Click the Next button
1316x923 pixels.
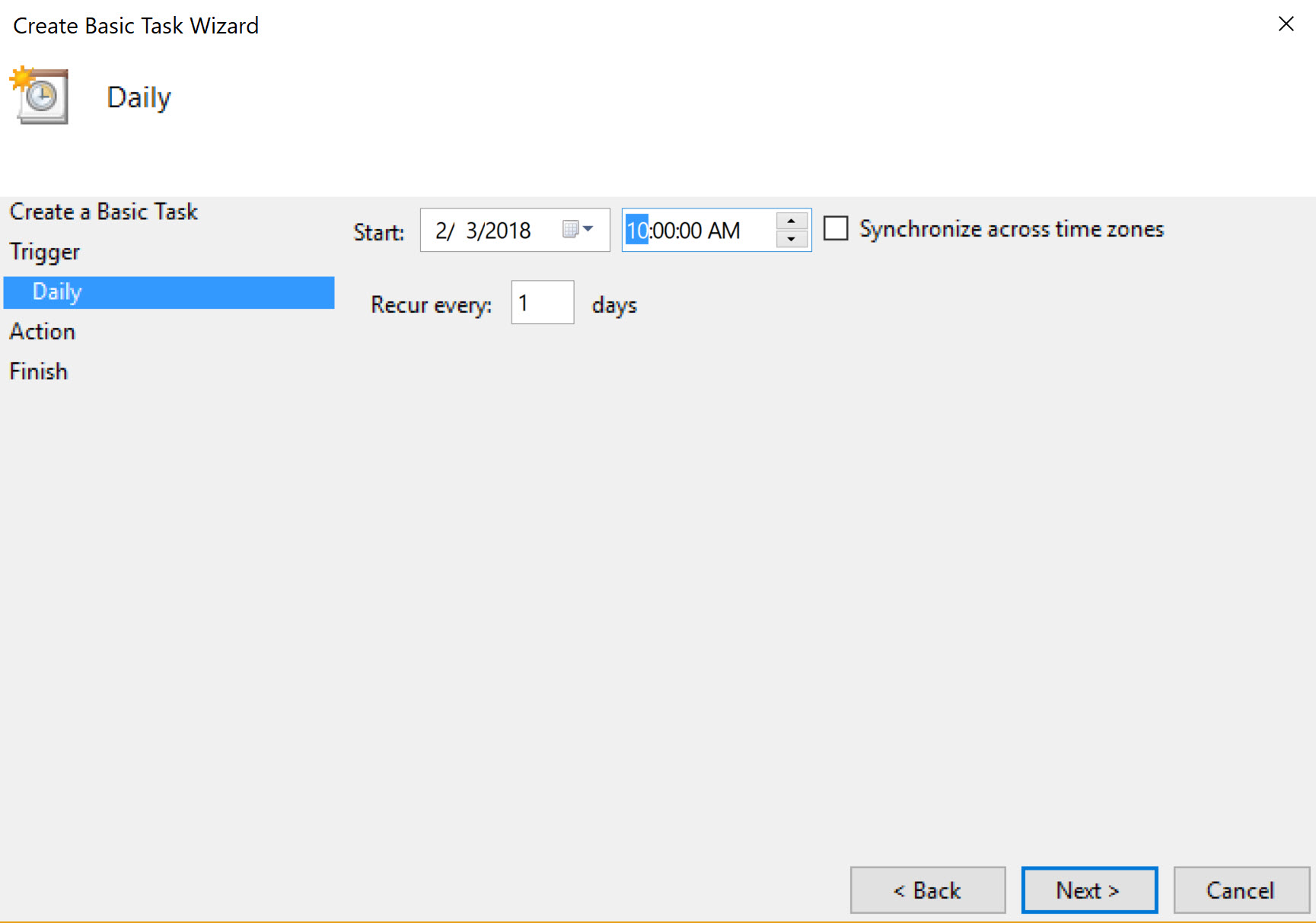click(x=1089, y=890)
